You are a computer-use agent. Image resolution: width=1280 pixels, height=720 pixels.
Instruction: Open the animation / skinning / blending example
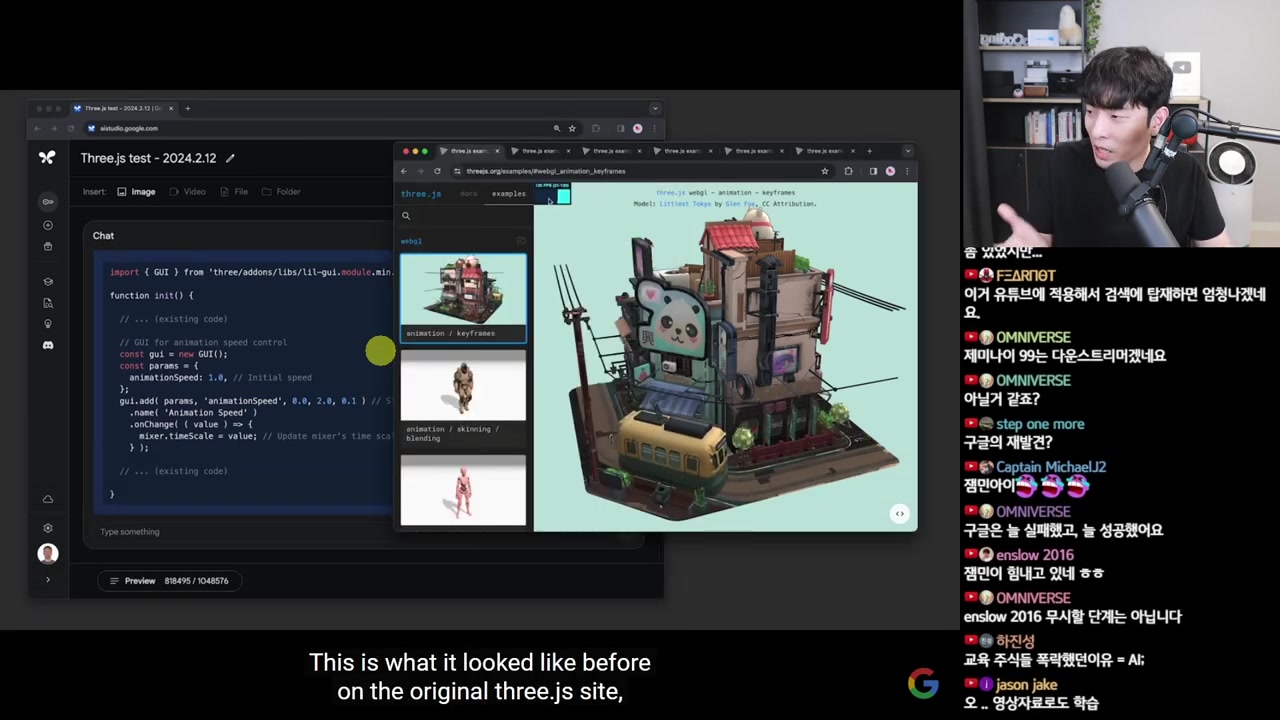(463, 398)
